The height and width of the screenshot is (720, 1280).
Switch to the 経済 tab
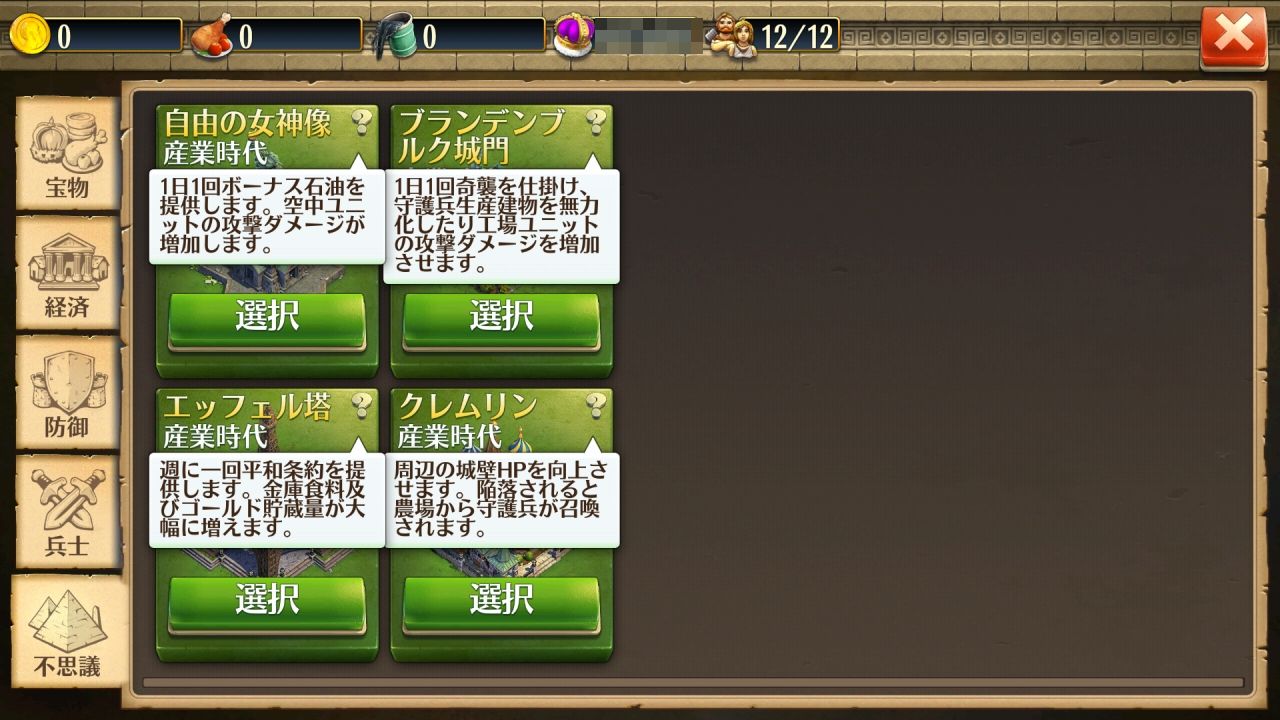67,274
